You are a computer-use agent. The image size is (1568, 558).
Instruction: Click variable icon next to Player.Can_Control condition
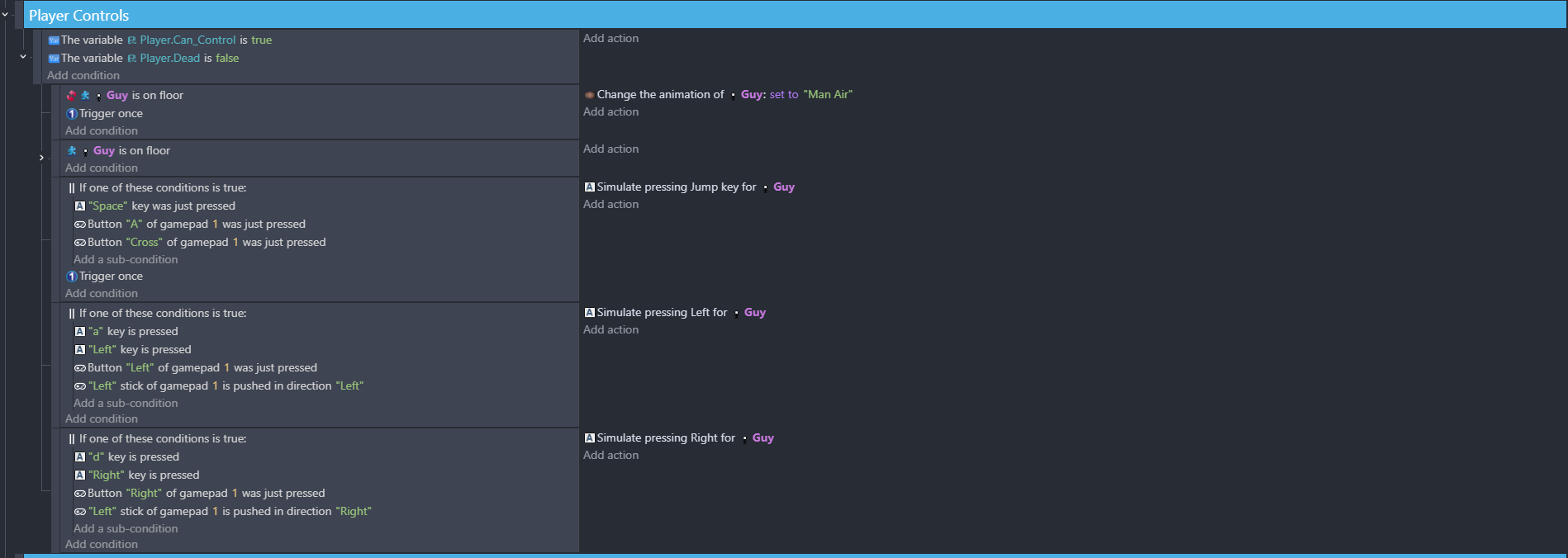coord(54,40)
